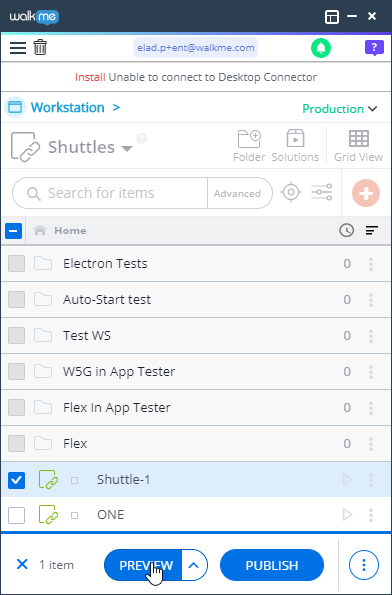Image resolution: width=392 pixels, height=595 pixels.
Task: Open options menu for Test WS
Action: point(371,336)
